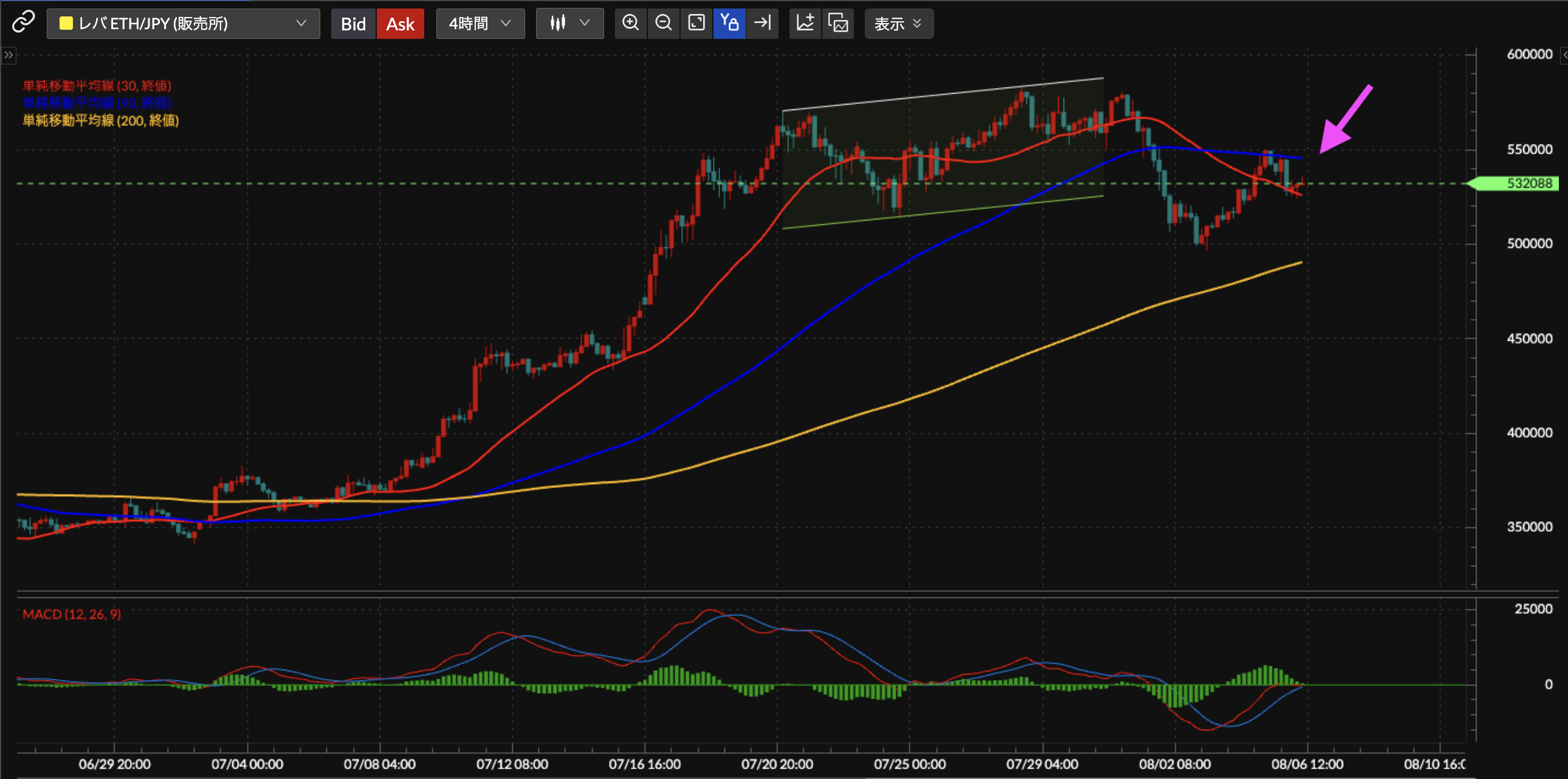Click the save chart image icon

[838, 23]
